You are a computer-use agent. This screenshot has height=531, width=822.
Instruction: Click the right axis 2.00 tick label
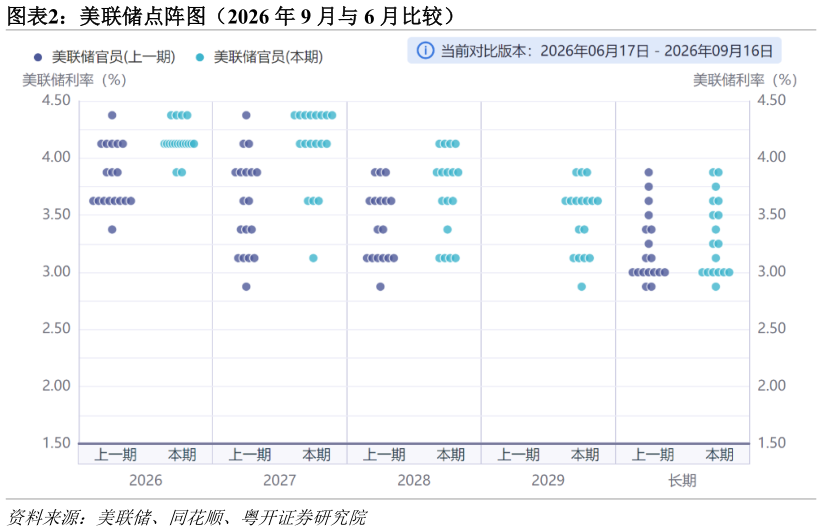point(772,386)
